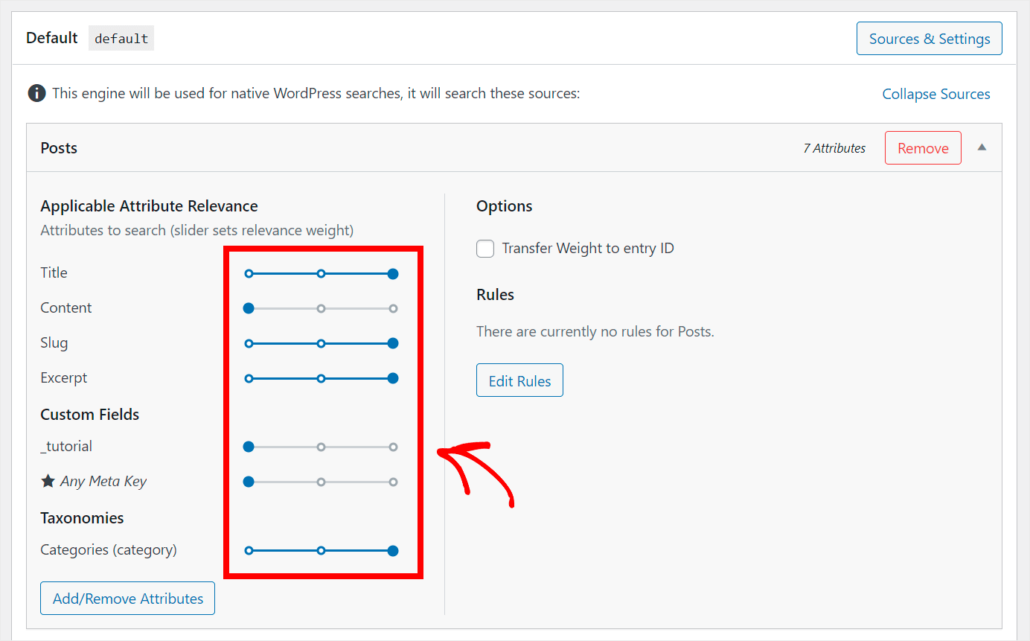Click the Content relevance slider handle

pyautogui.click(x=248, y=308)
